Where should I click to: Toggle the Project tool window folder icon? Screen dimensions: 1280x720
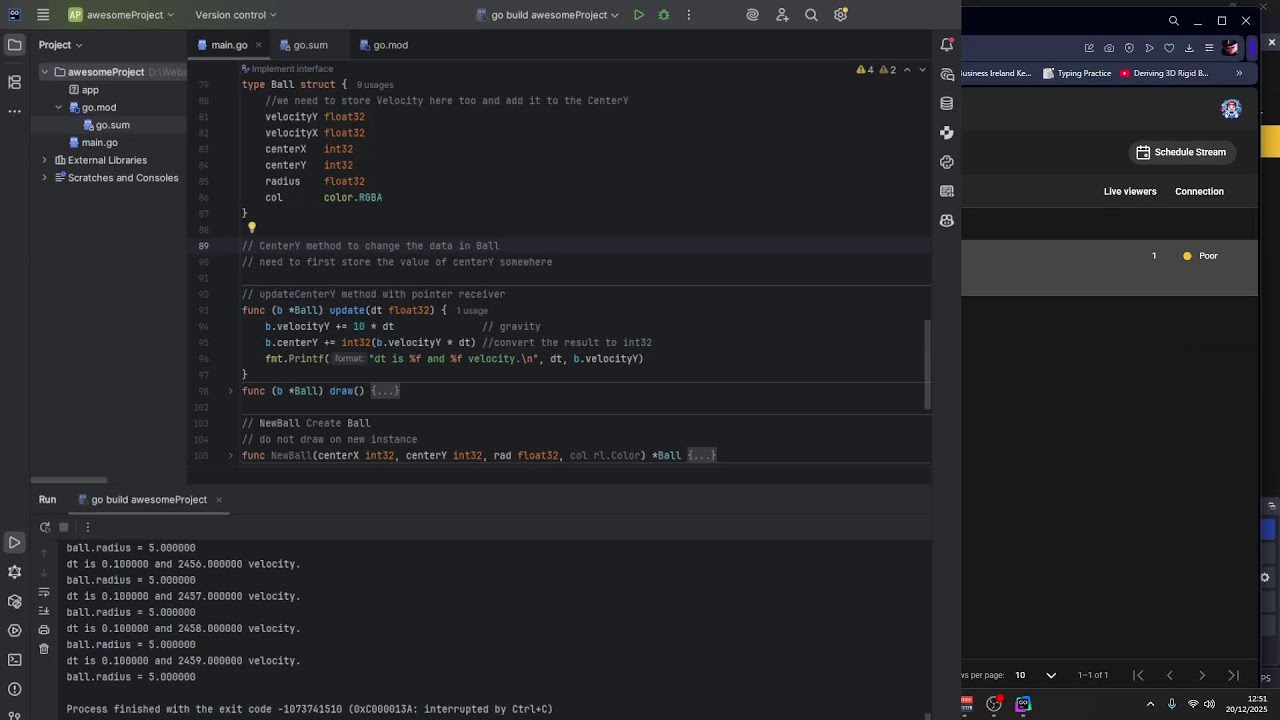tap(14, 45)
